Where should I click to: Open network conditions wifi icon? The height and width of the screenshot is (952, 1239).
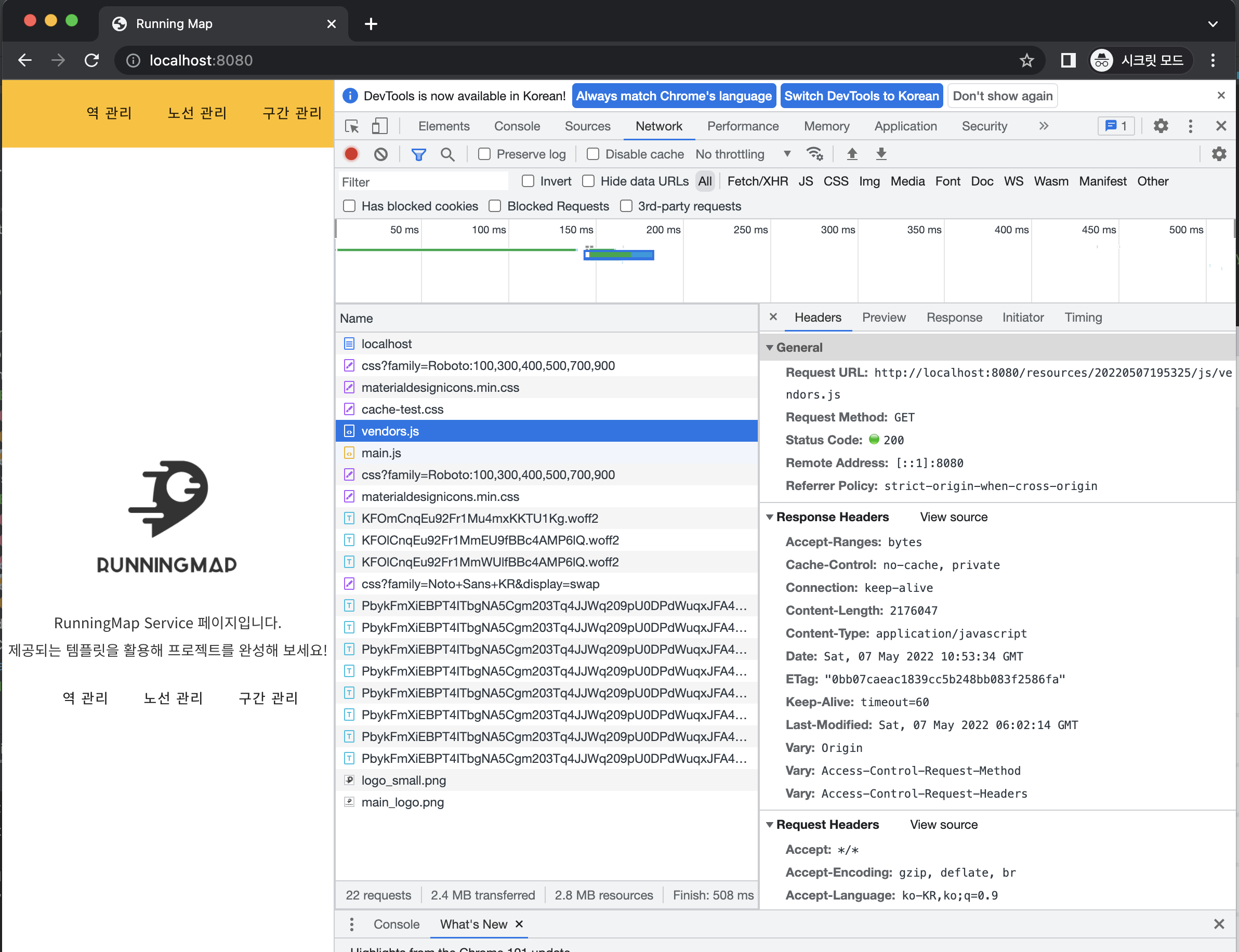point(814,154)
